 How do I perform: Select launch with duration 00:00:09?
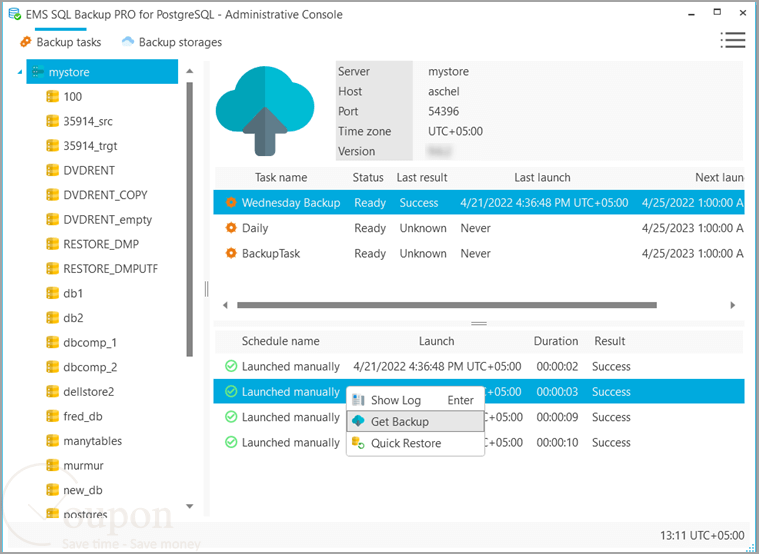point(479,417)
